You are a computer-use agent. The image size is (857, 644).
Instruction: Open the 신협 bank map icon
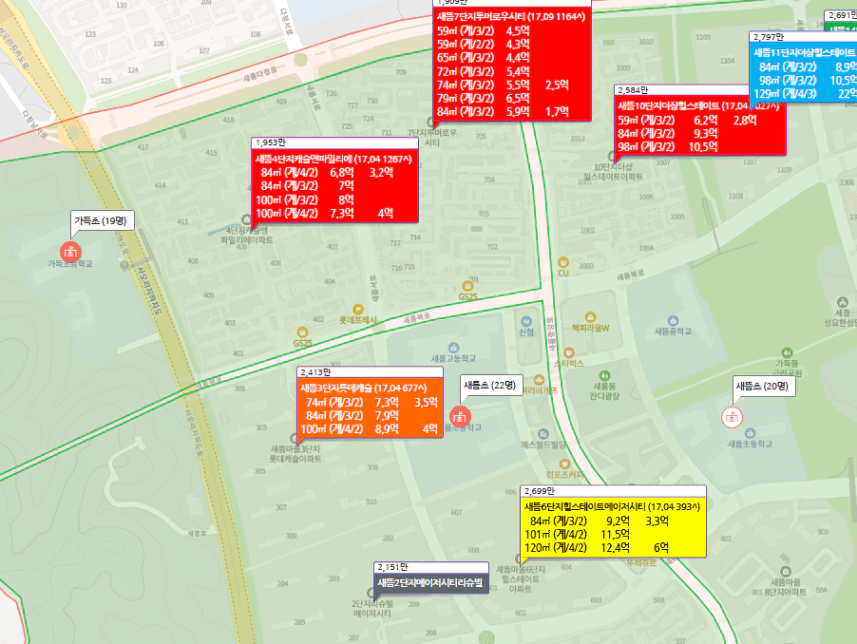point(526,320)
